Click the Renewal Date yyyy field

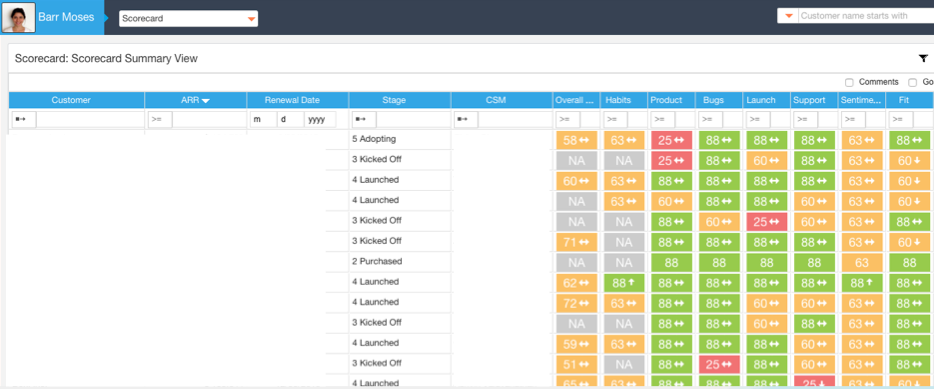point(320,120)
